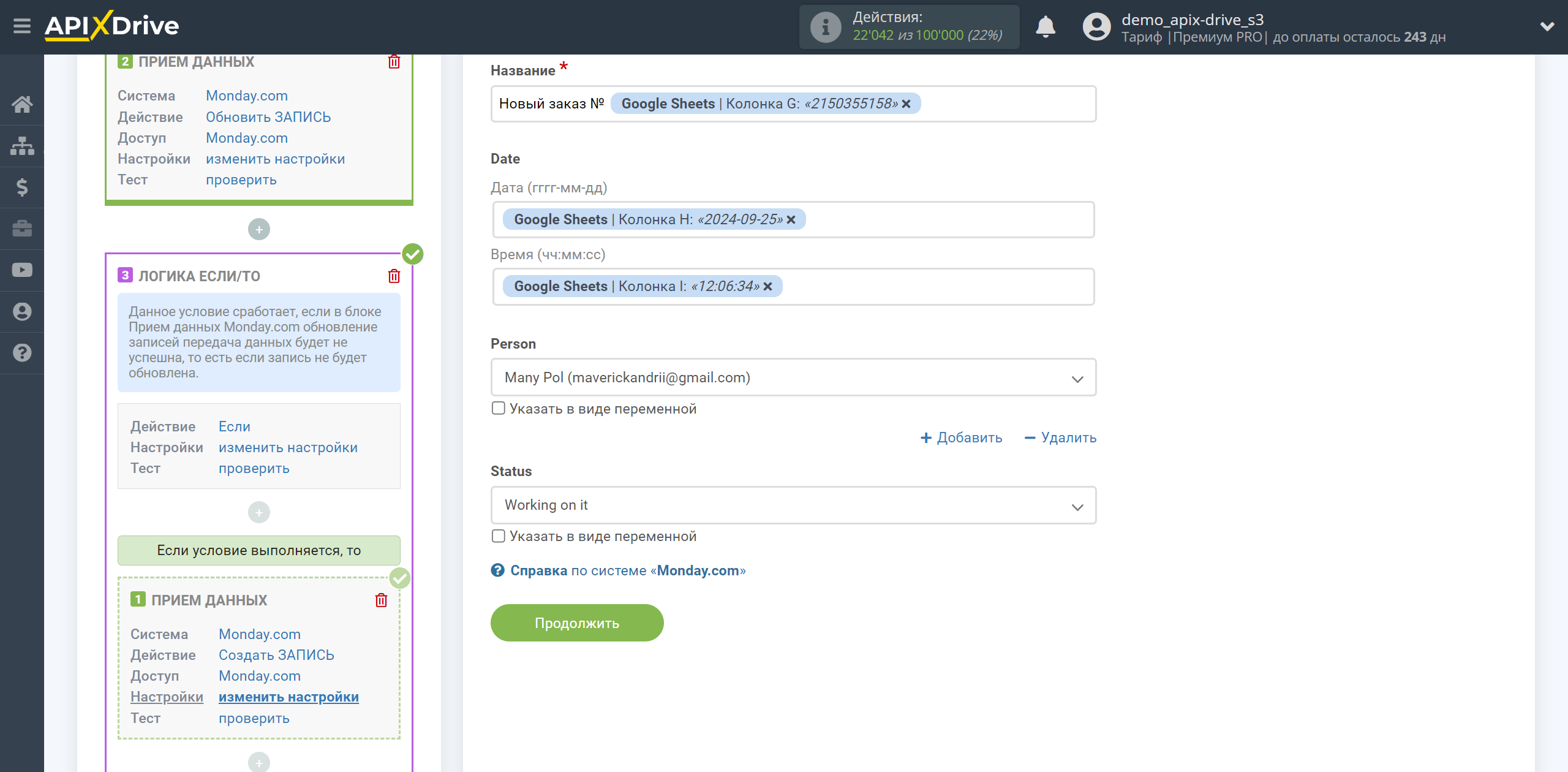Open the Status dropdown 'Working on it'
This screenshot has width=1568, height=772.
(x=793, y=505)
